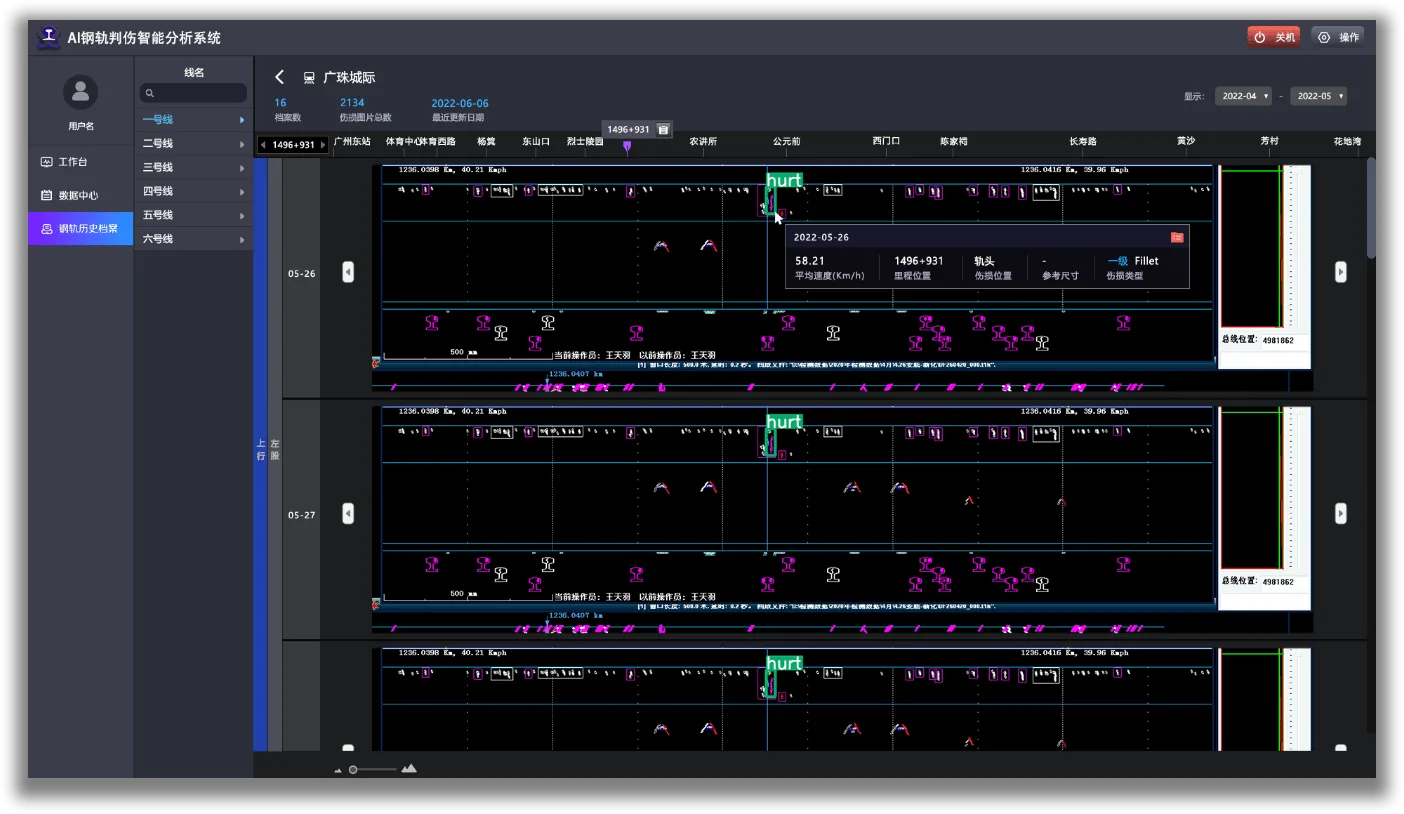1404x814 pixels.
Task: Click the red icon in the 2022-05-26 popup
Action: [x=1177, y=237]
